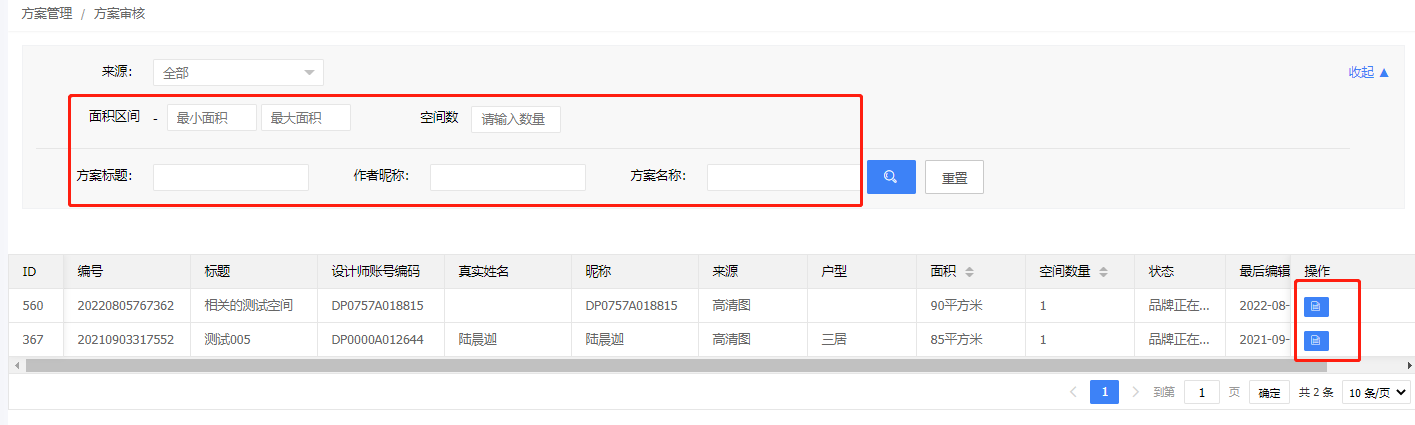Click the 重置 reset button

click(954, 177)
